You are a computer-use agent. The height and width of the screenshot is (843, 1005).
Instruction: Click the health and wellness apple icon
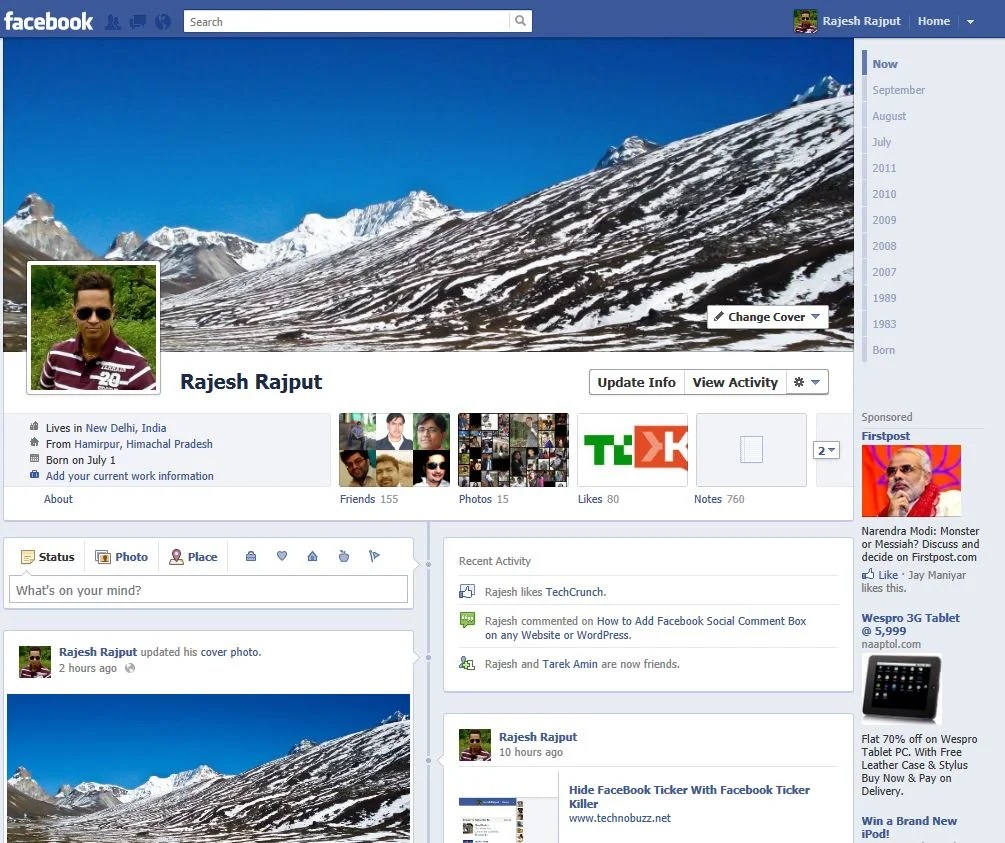click(344, 556)
